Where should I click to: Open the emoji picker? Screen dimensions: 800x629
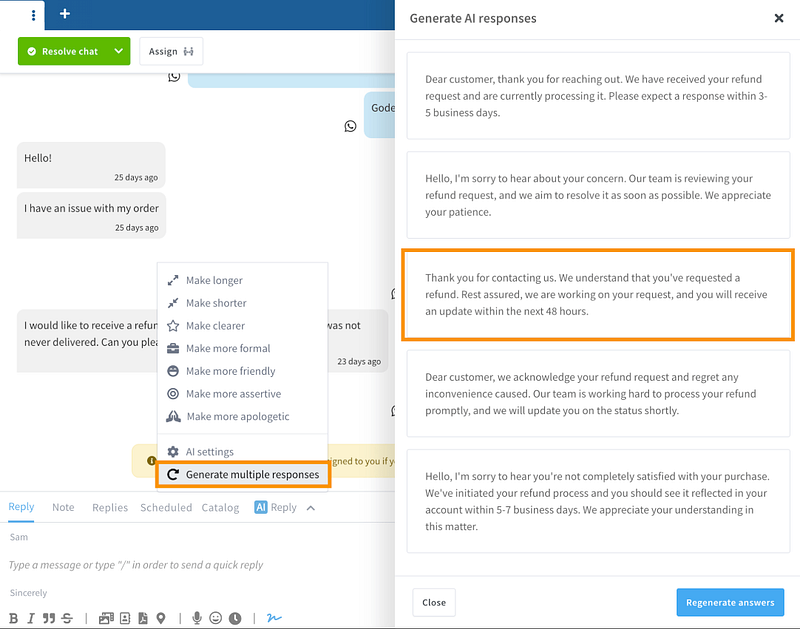tap(215, 618)
